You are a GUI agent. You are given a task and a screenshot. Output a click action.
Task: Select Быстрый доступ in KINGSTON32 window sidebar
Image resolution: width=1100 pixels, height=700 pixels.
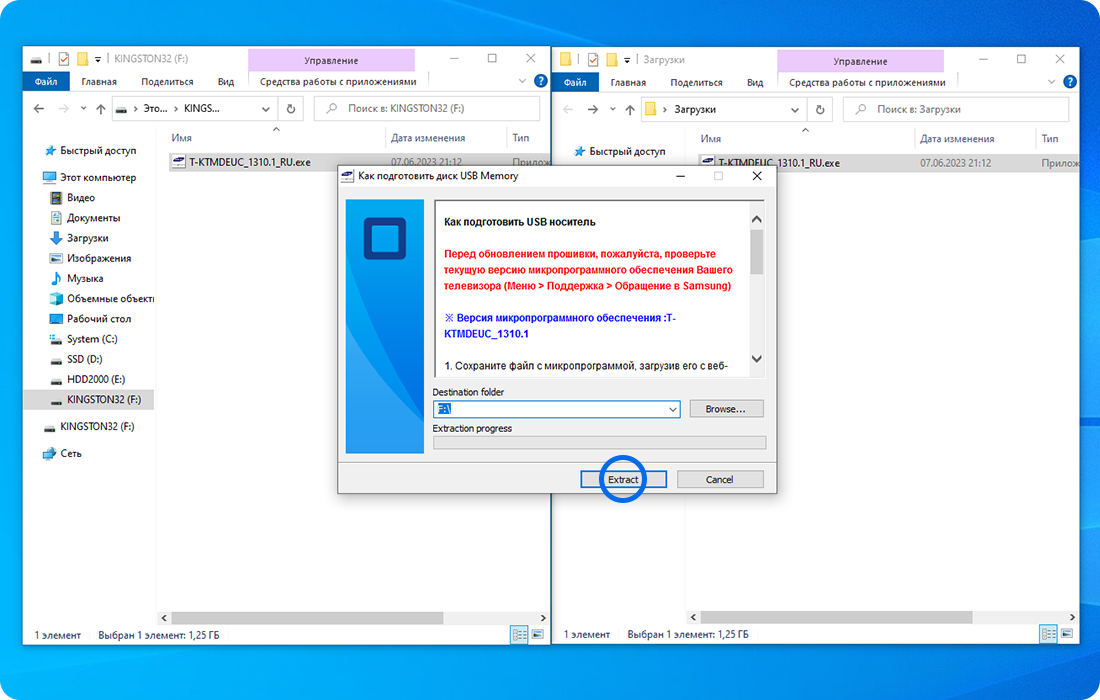[90, 151]
